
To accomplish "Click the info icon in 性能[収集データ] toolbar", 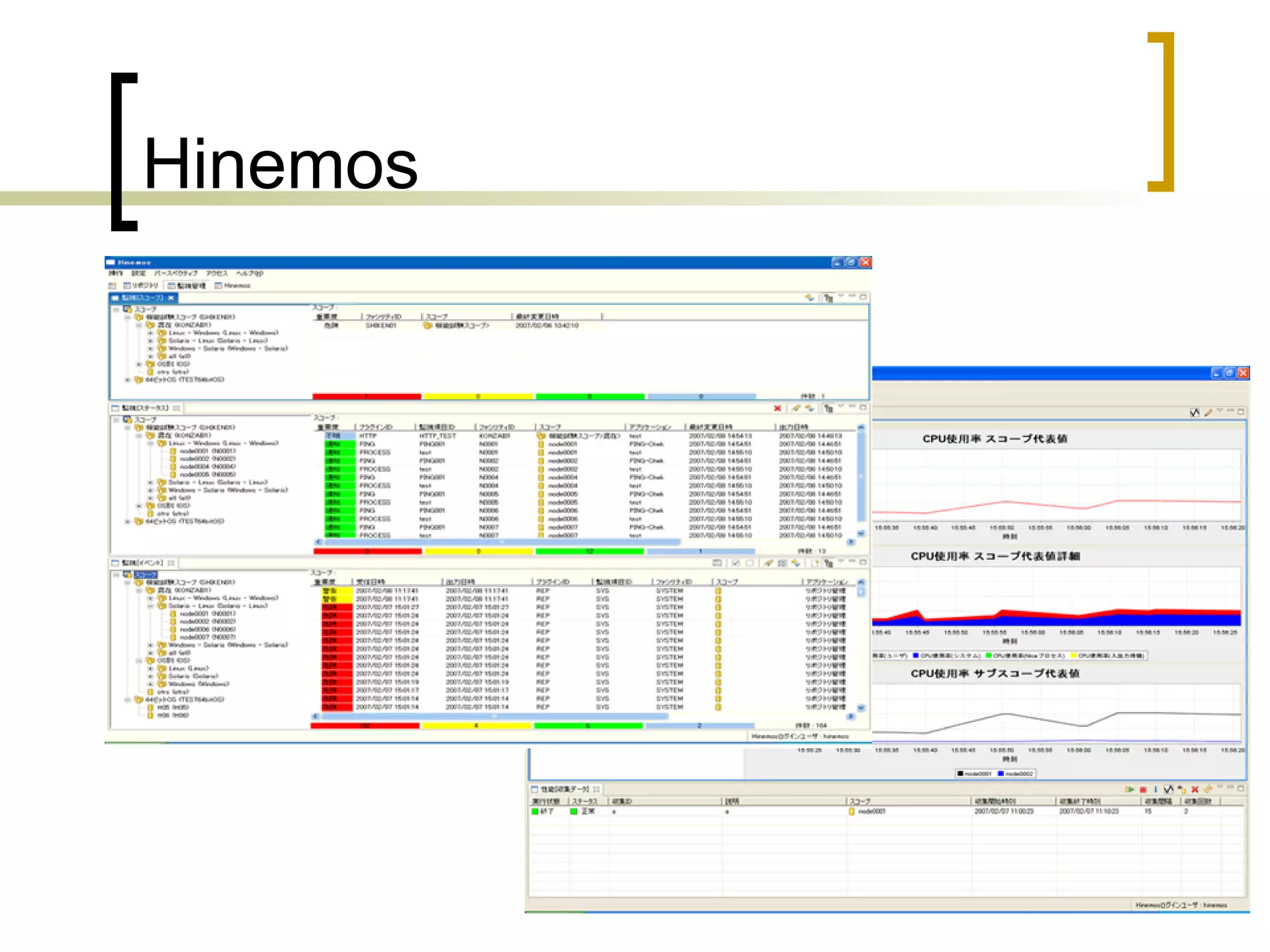I will (1155, 789).
